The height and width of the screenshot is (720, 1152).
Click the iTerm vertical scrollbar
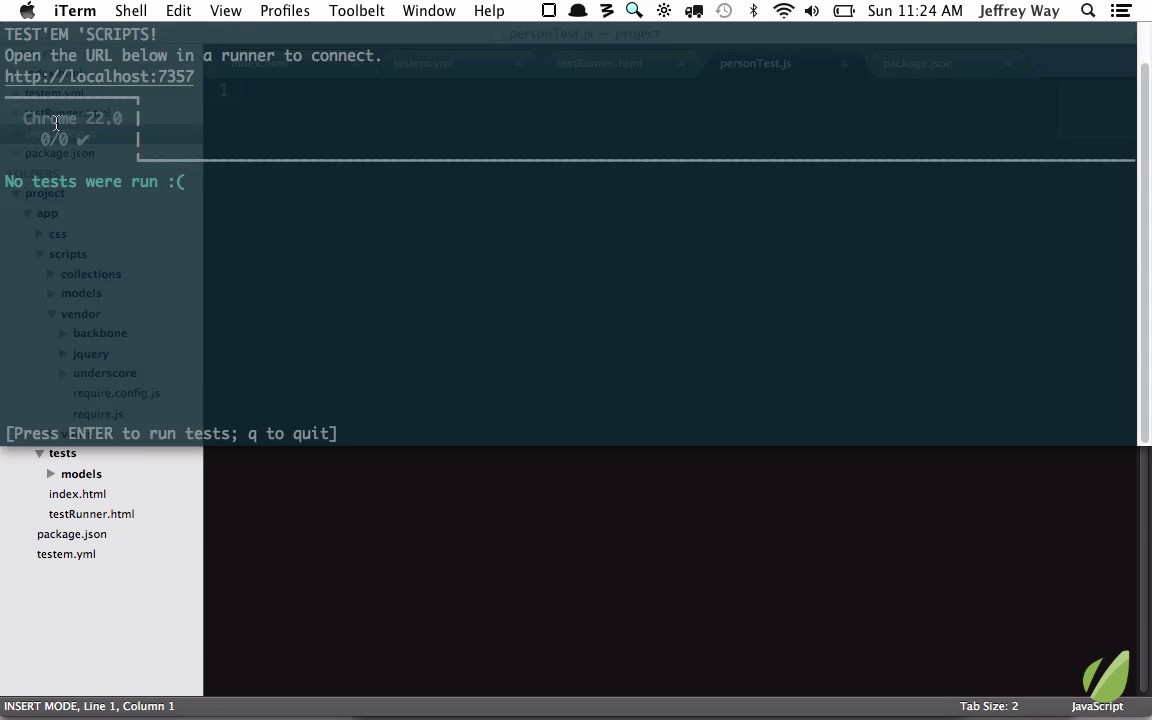[1145, 253]
